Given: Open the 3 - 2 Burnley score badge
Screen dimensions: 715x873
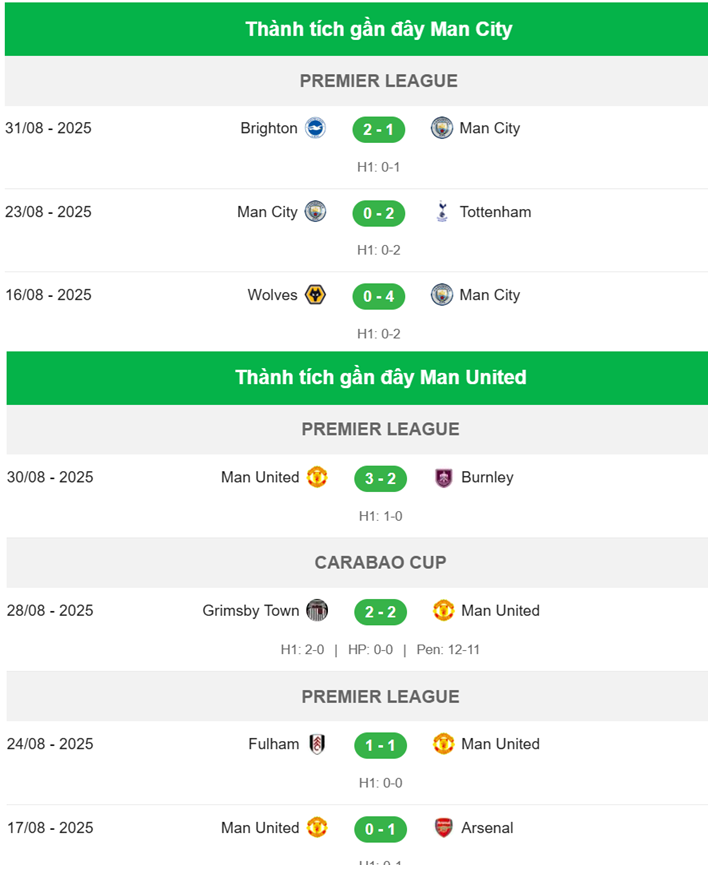Looking at the screenshot, I should [x=380, y=479].
